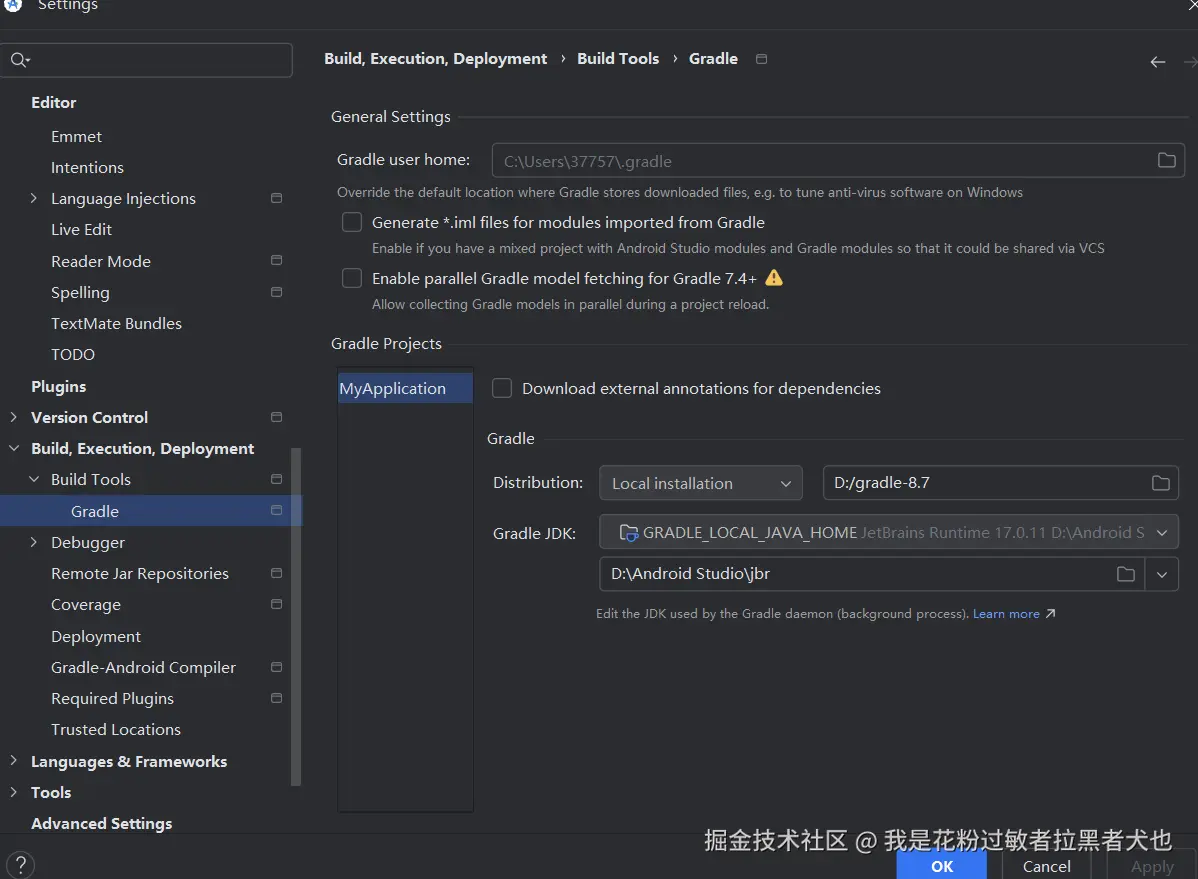1198x879 pixels.
Task: Open the Gradle JDK dropdown
Action: pos(889,533)
